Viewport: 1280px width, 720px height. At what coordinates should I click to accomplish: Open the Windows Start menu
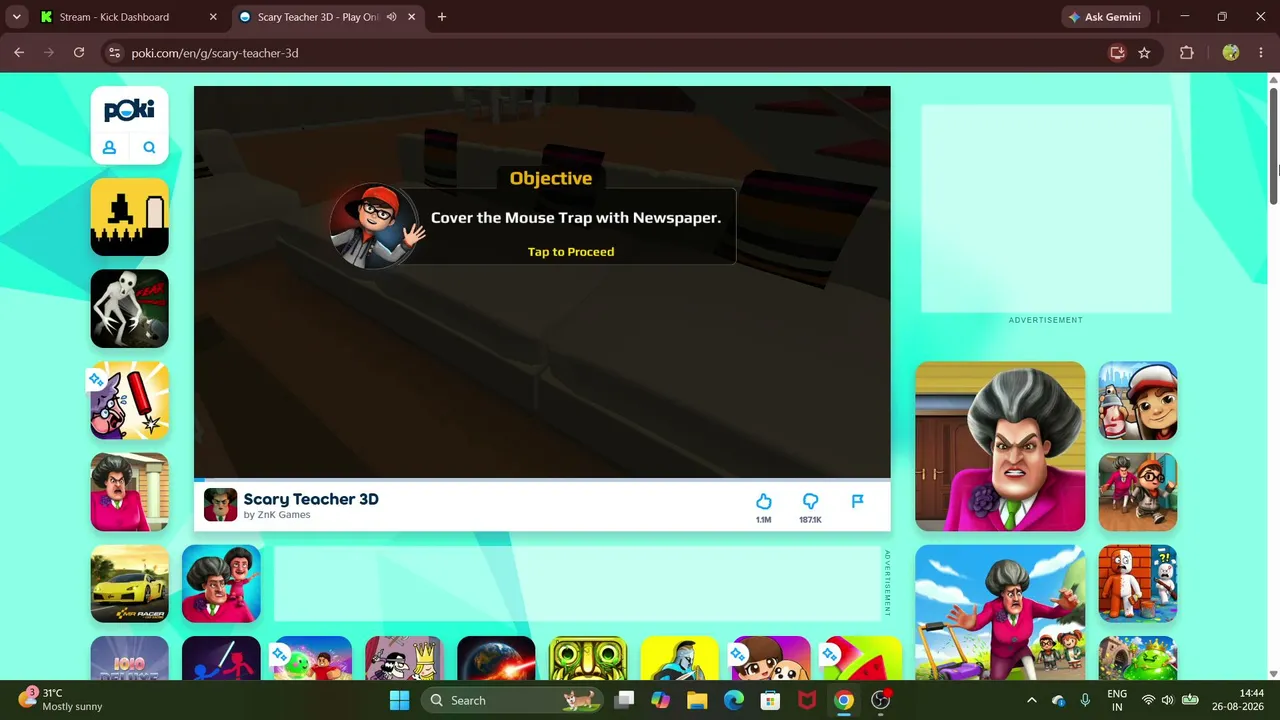point(399,700)
